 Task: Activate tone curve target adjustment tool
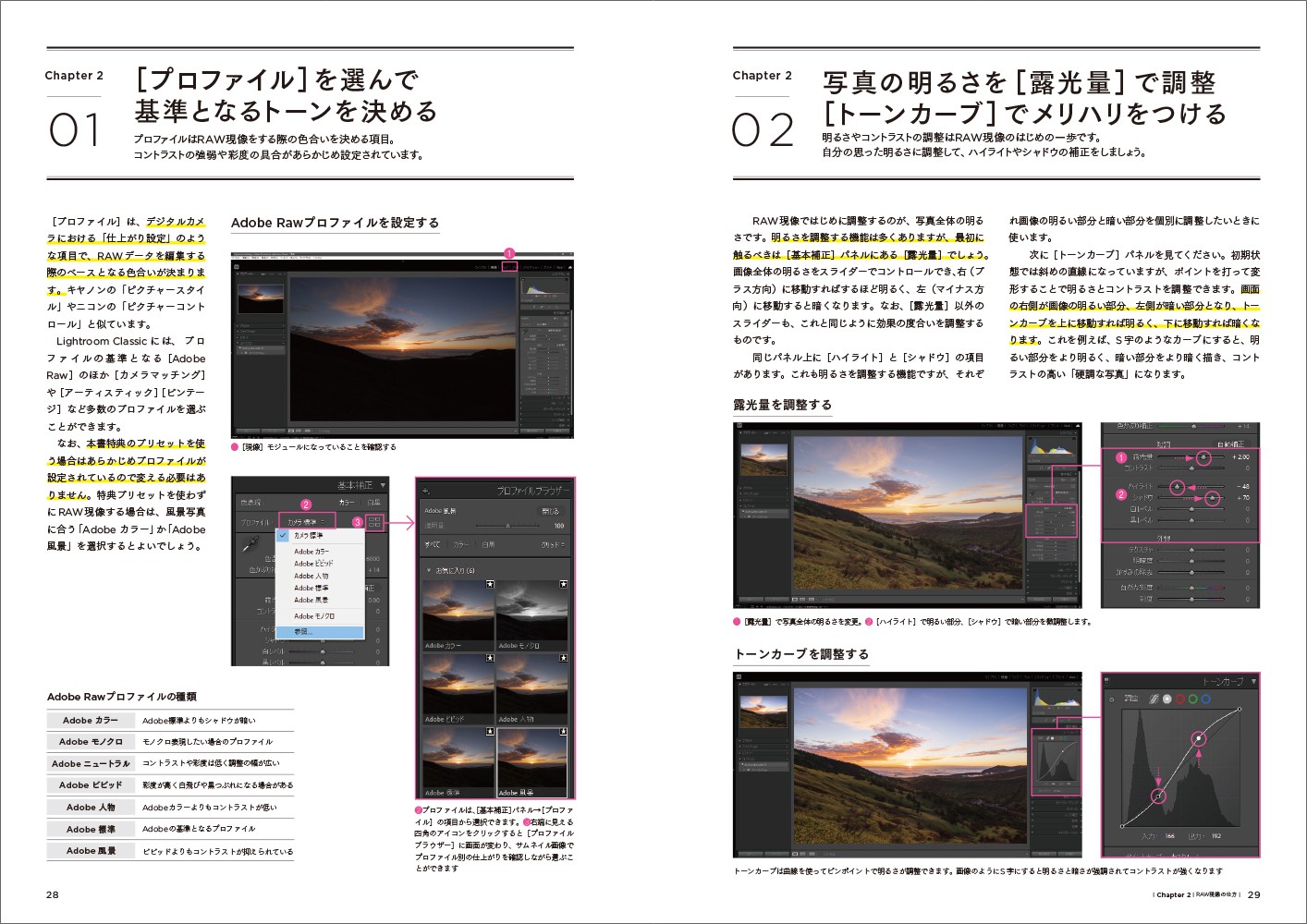point(1112,699)
